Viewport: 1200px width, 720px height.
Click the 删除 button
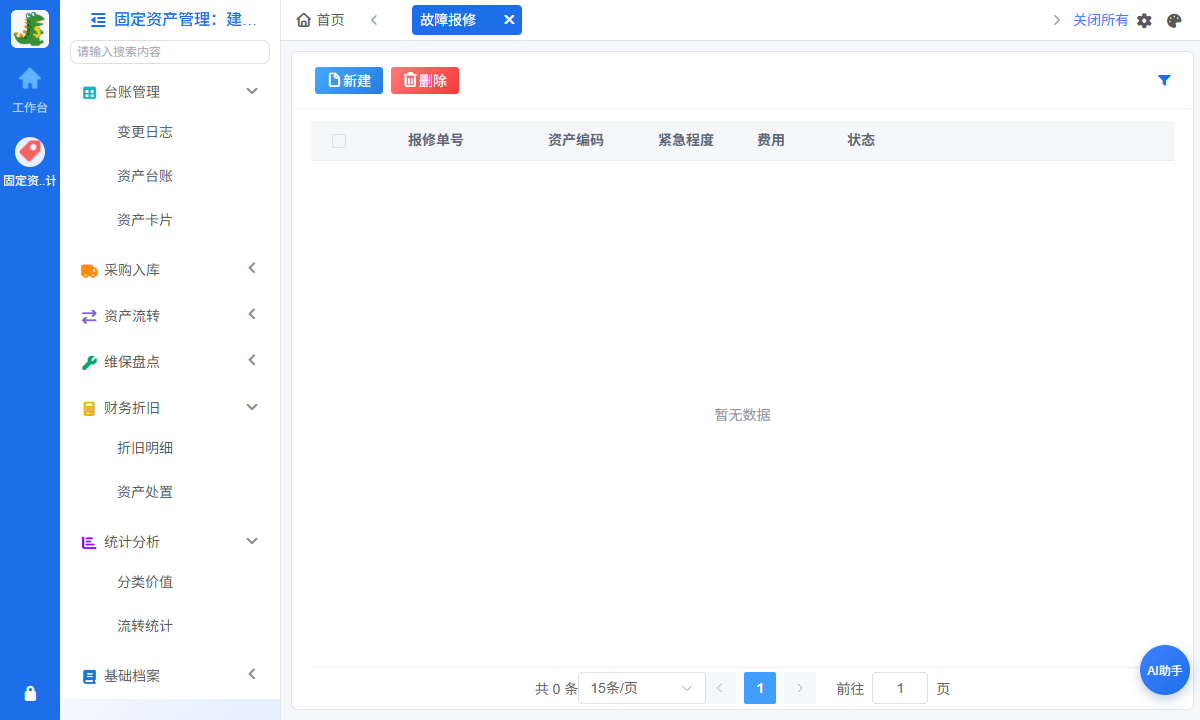(425, 81)
